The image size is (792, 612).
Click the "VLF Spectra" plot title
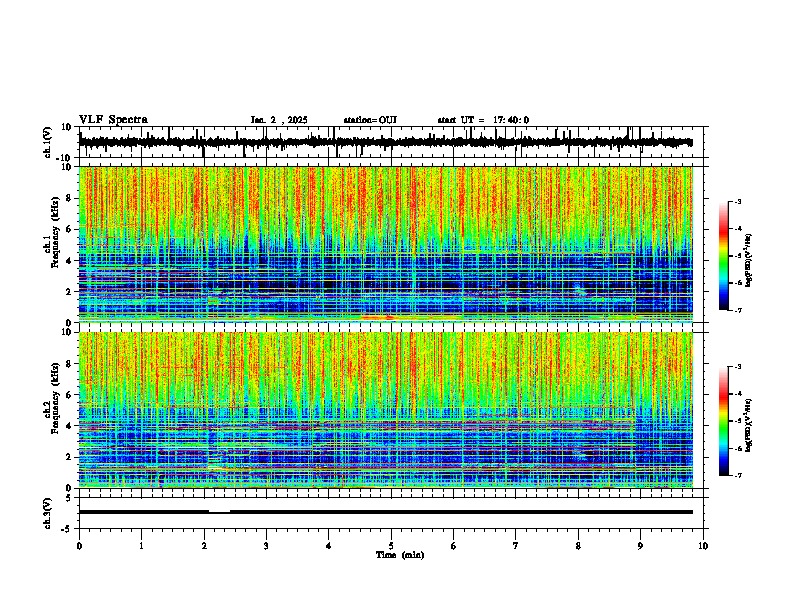[x=113, y=120]
